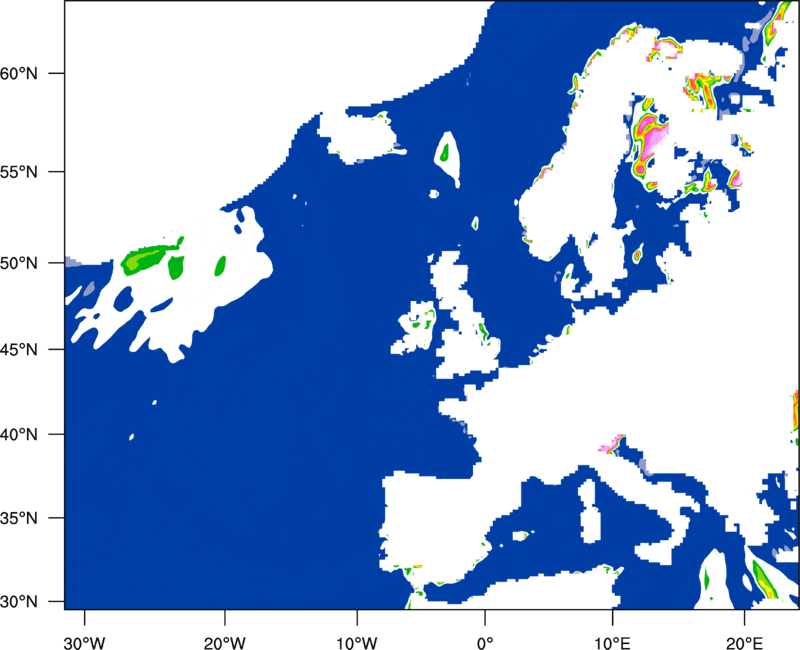800x650 pixels.
Task: Click the 35°N latitude label
Action: [19, 518]
